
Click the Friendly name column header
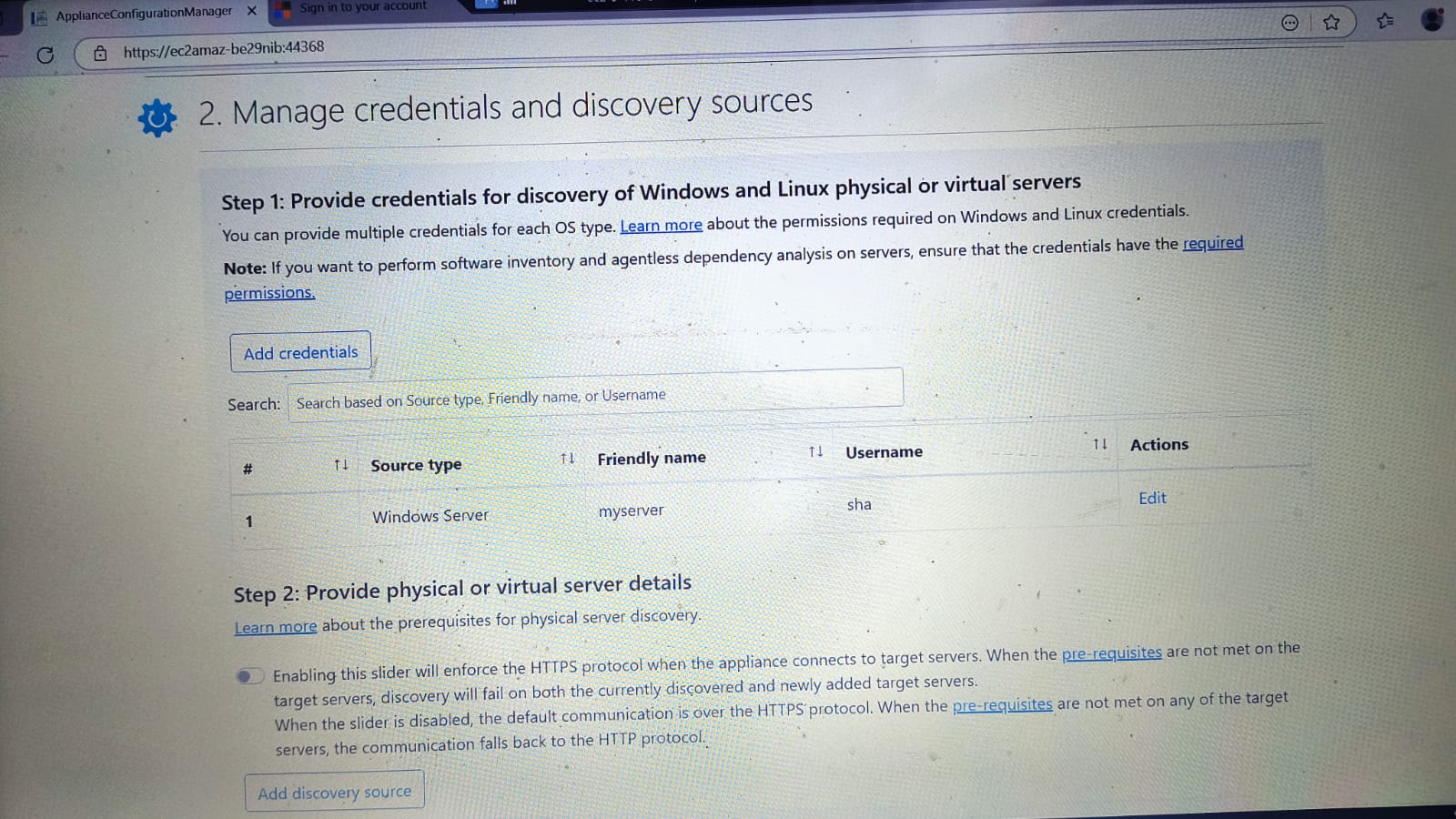point(652,459)
